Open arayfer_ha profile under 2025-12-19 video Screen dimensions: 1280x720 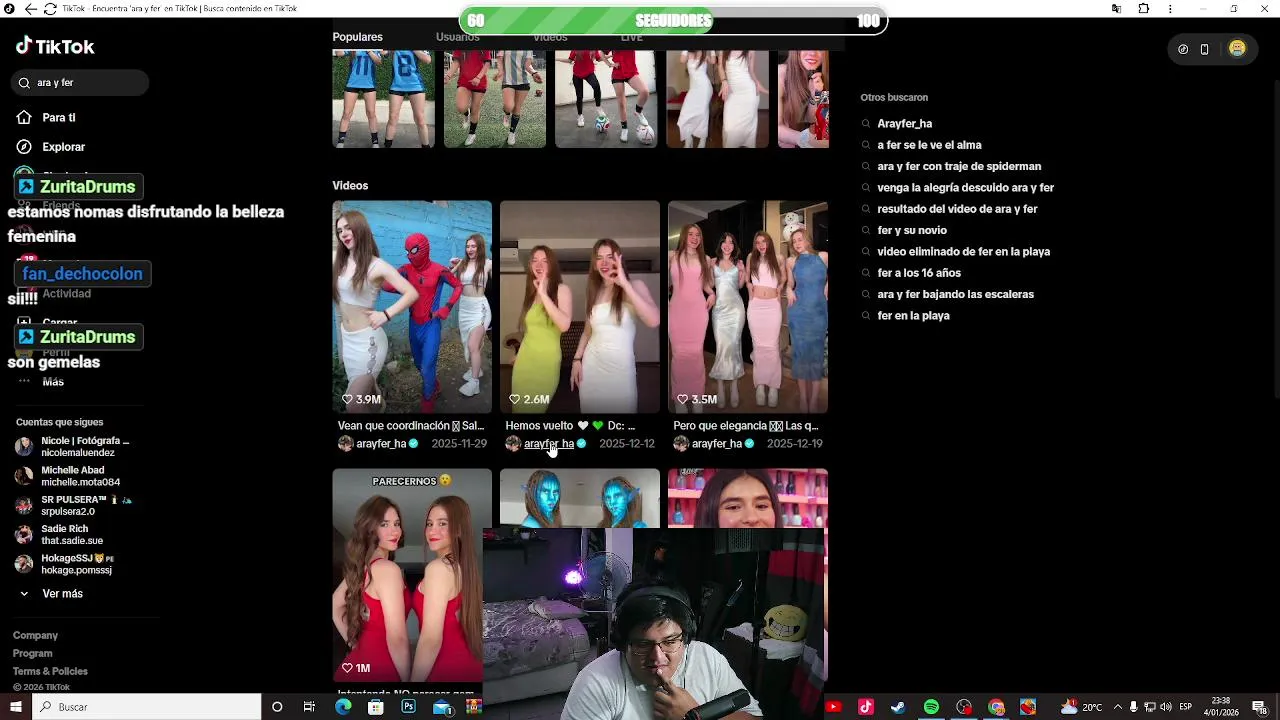[x=716, y=444]
